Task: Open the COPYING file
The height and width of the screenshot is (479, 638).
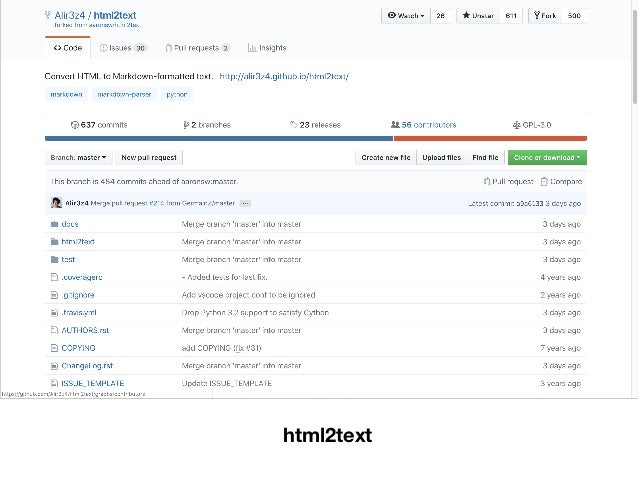Action: tap(78, 348)
